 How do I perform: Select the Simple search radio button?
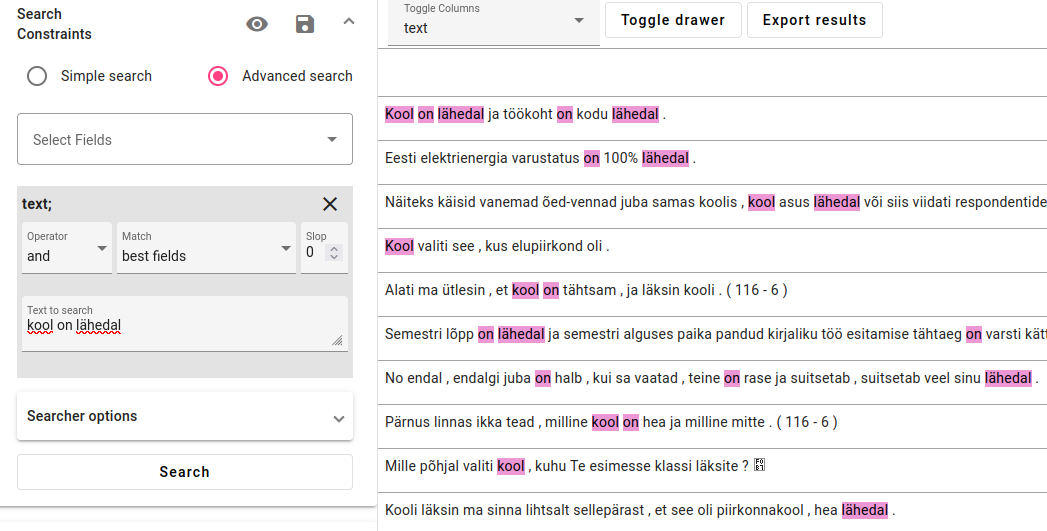(x=37, y=76)
